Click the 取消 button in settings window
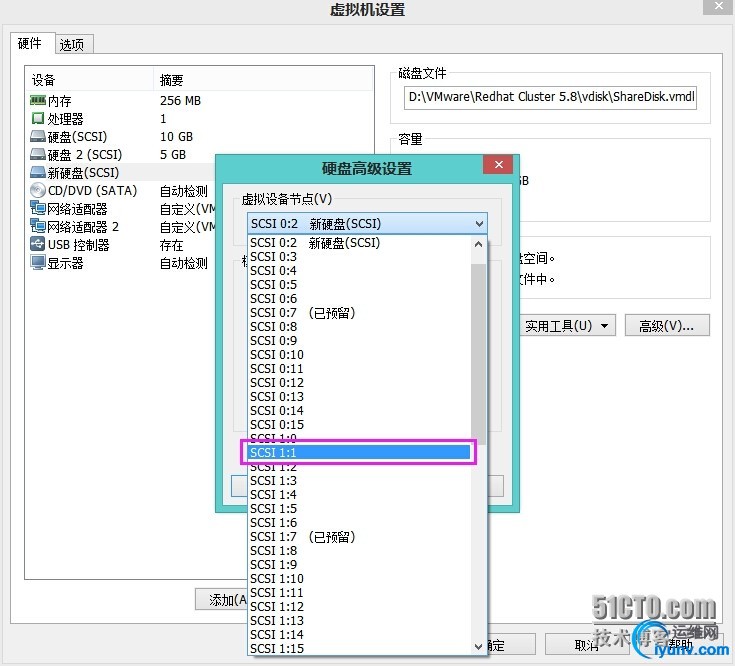Image resolution: width=735 pixels, height=666 pixels. pos(586,645)
